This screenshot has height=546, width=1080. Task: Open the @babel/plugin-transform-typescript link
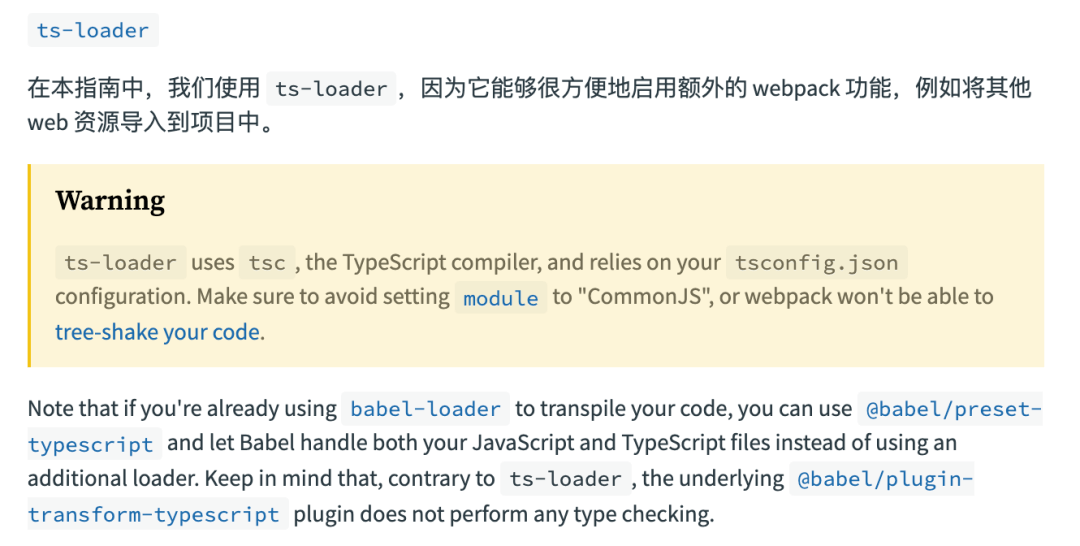[884, 479]
